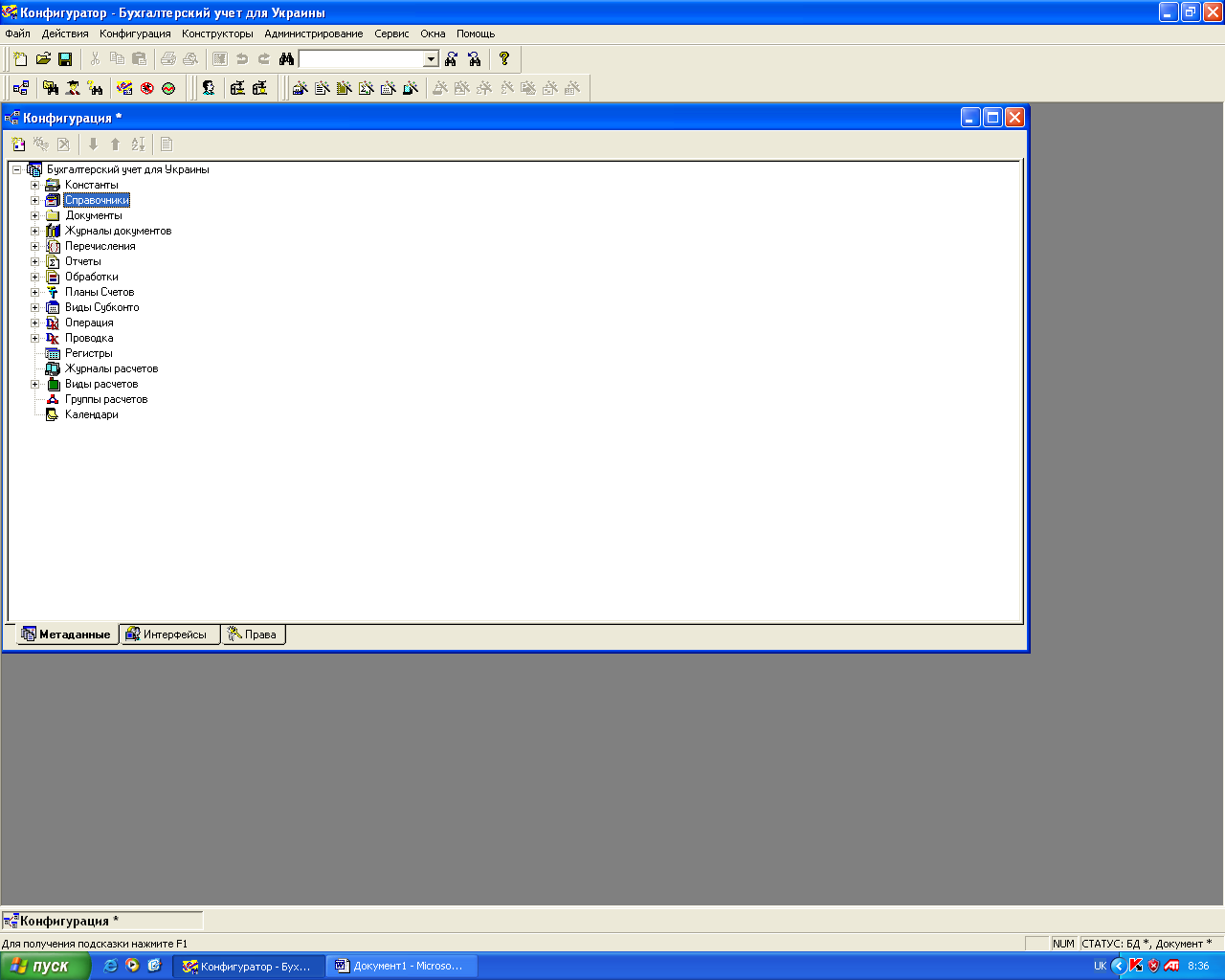Click the green icon beside Виды расчетов
Image resolution: width=1225 pixels, height=980 pixels.
53,384
